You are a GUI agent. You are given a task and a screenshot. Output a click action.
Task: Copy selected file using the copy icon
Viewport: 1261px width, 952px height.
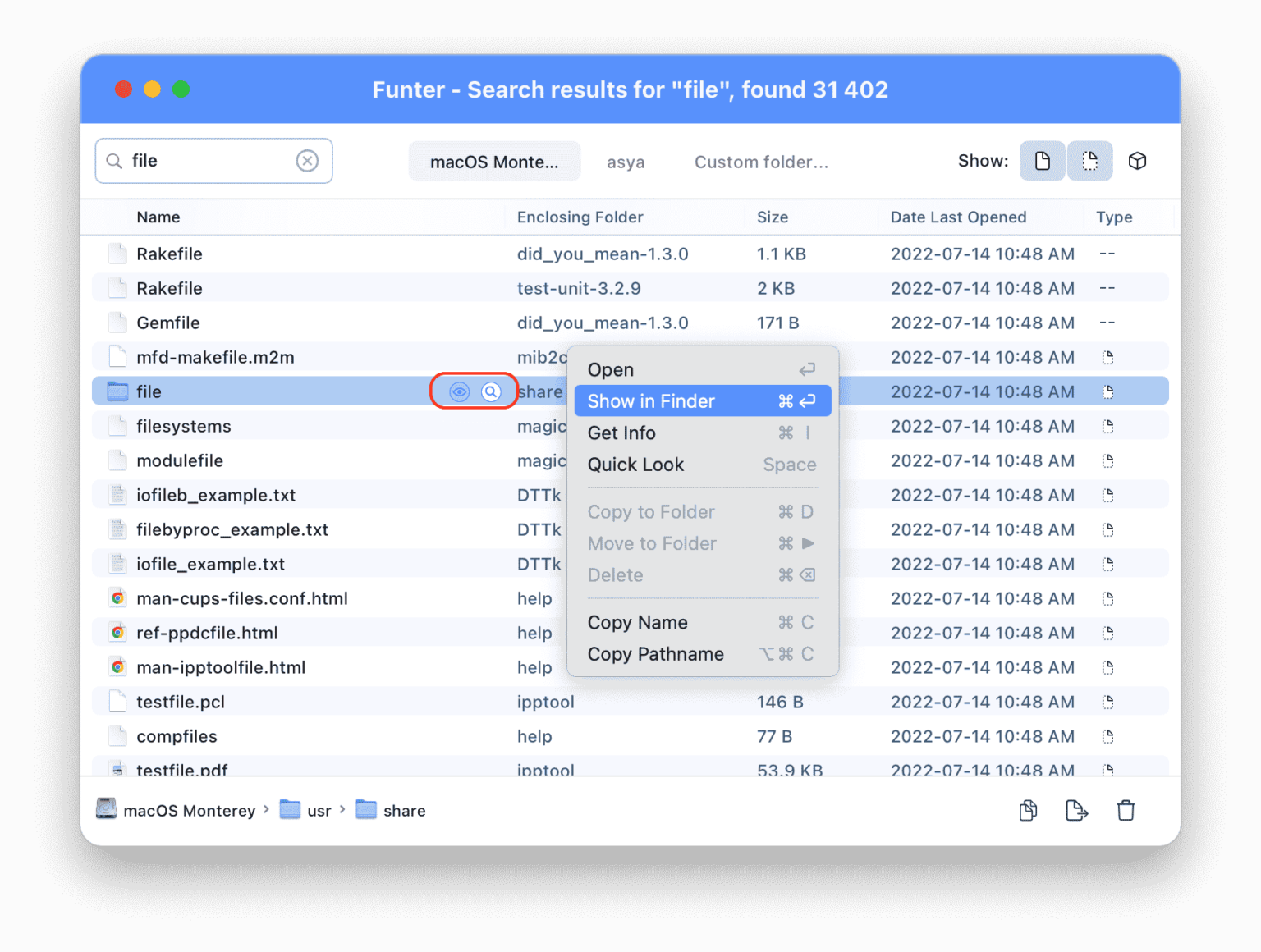(1027, 810)
